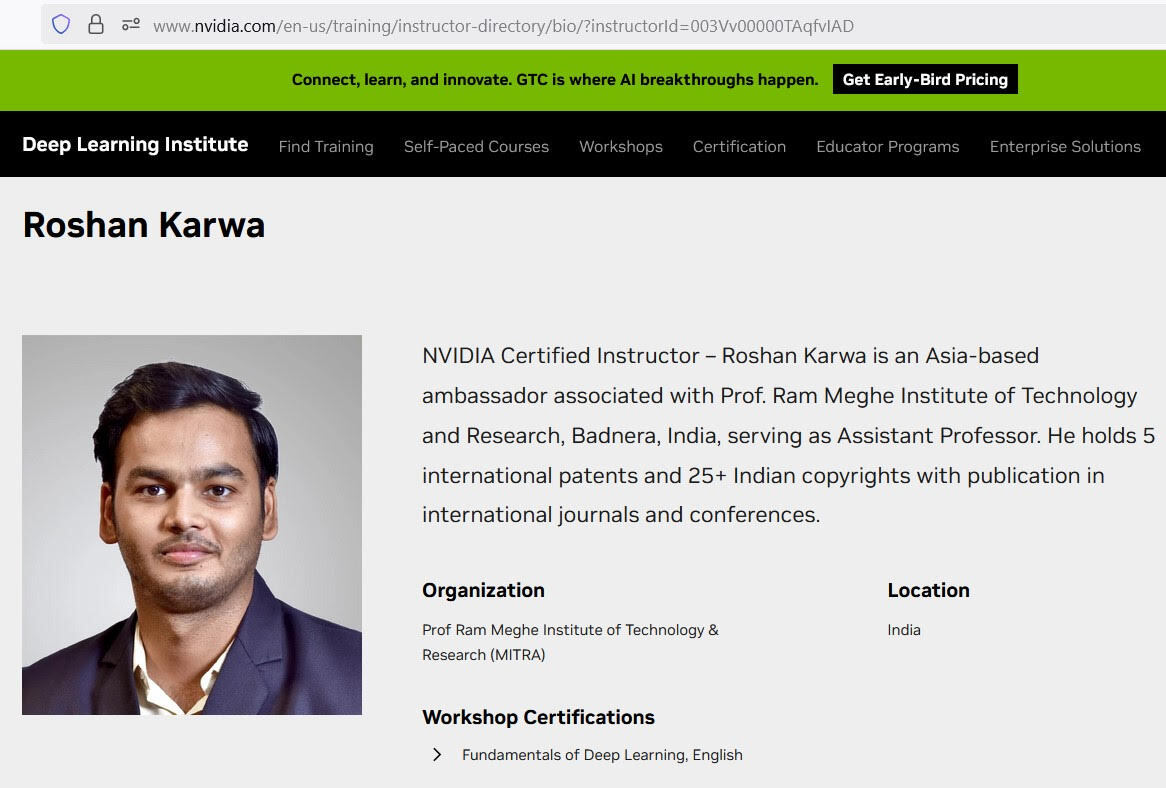
Task: Open Certification from the navigation bar
Action: (x=739, y=146)
